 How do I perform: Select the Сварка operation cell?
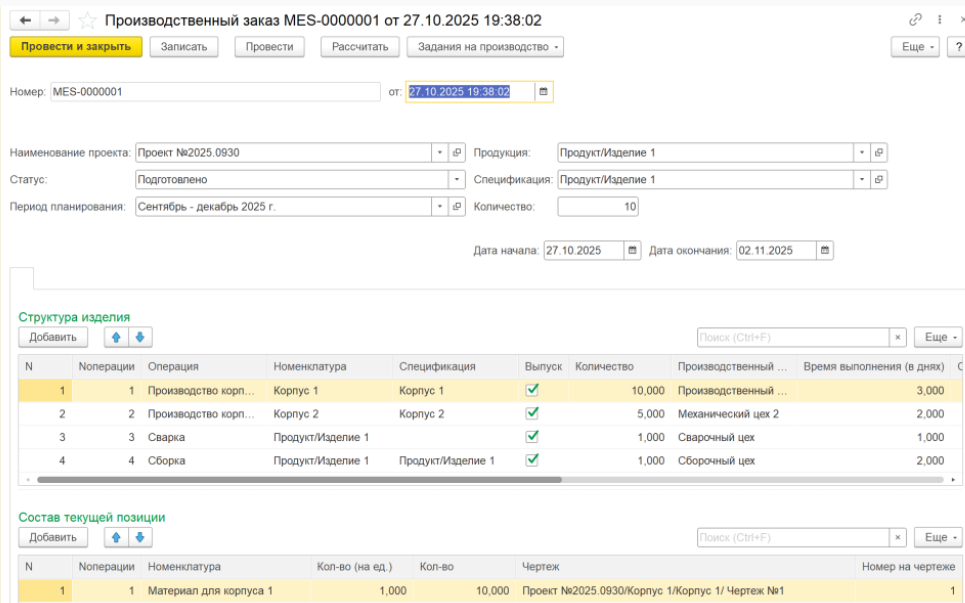[204, 437]
